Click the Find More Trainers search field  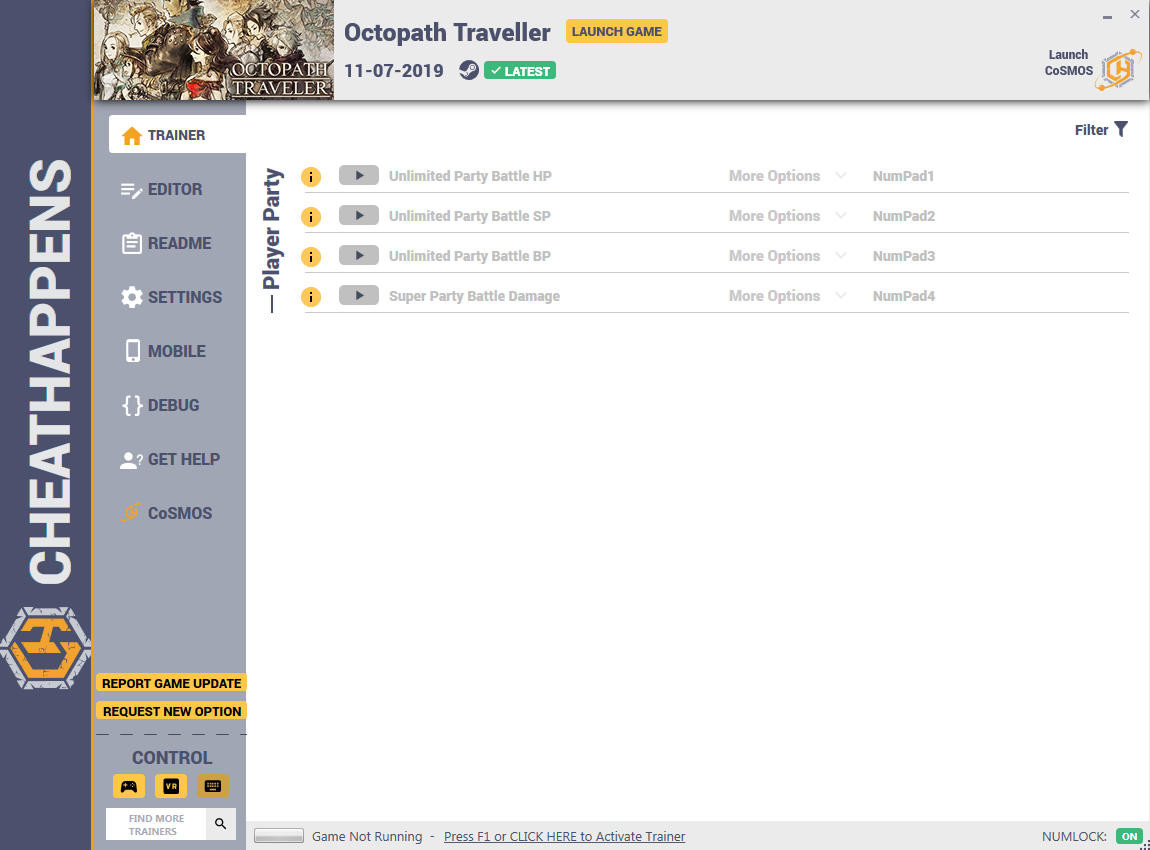tap(156, 824)
